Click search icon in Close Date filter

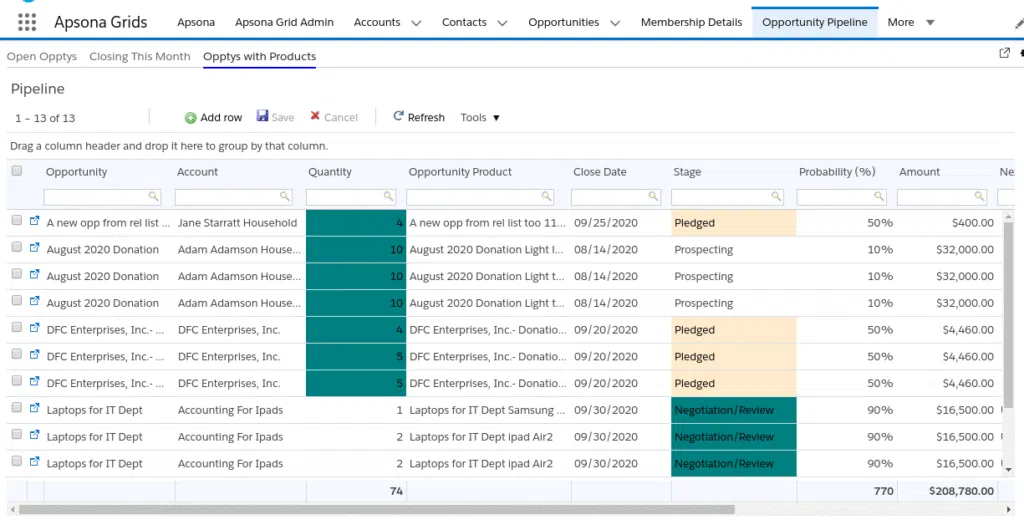point(652,196)
